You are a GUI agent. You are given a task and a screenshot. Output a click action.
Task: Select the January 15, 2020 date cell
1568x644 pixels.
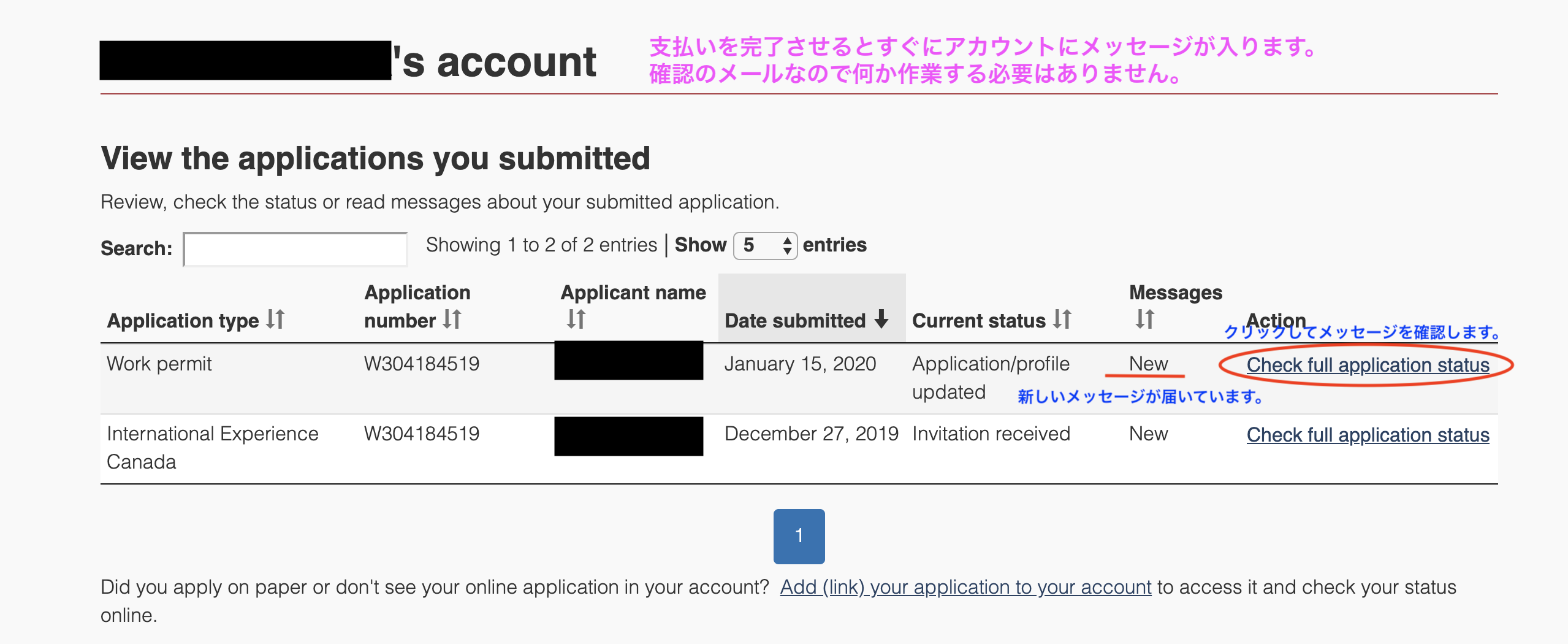(800, 364)
